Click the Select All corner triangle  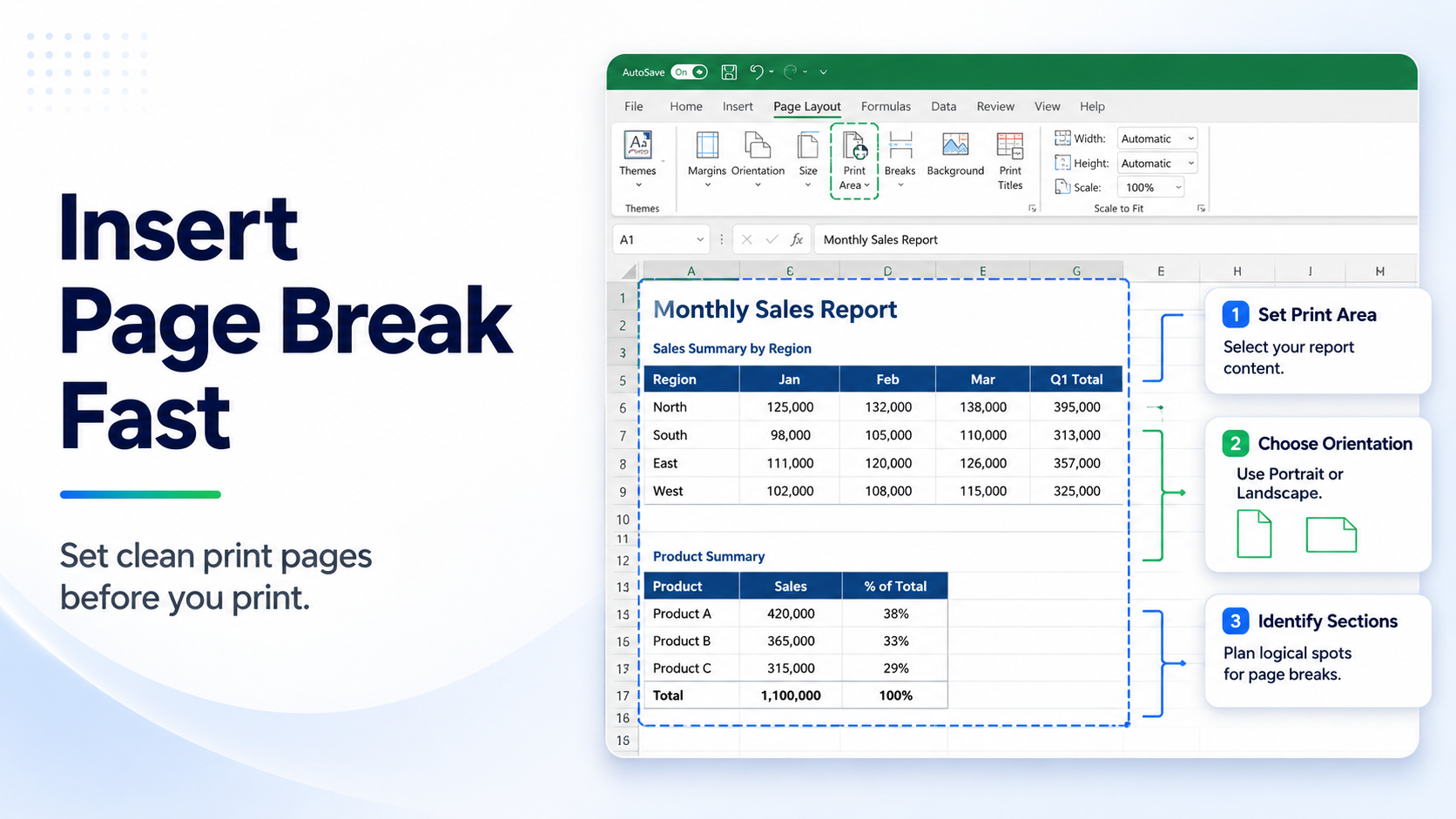628,272
